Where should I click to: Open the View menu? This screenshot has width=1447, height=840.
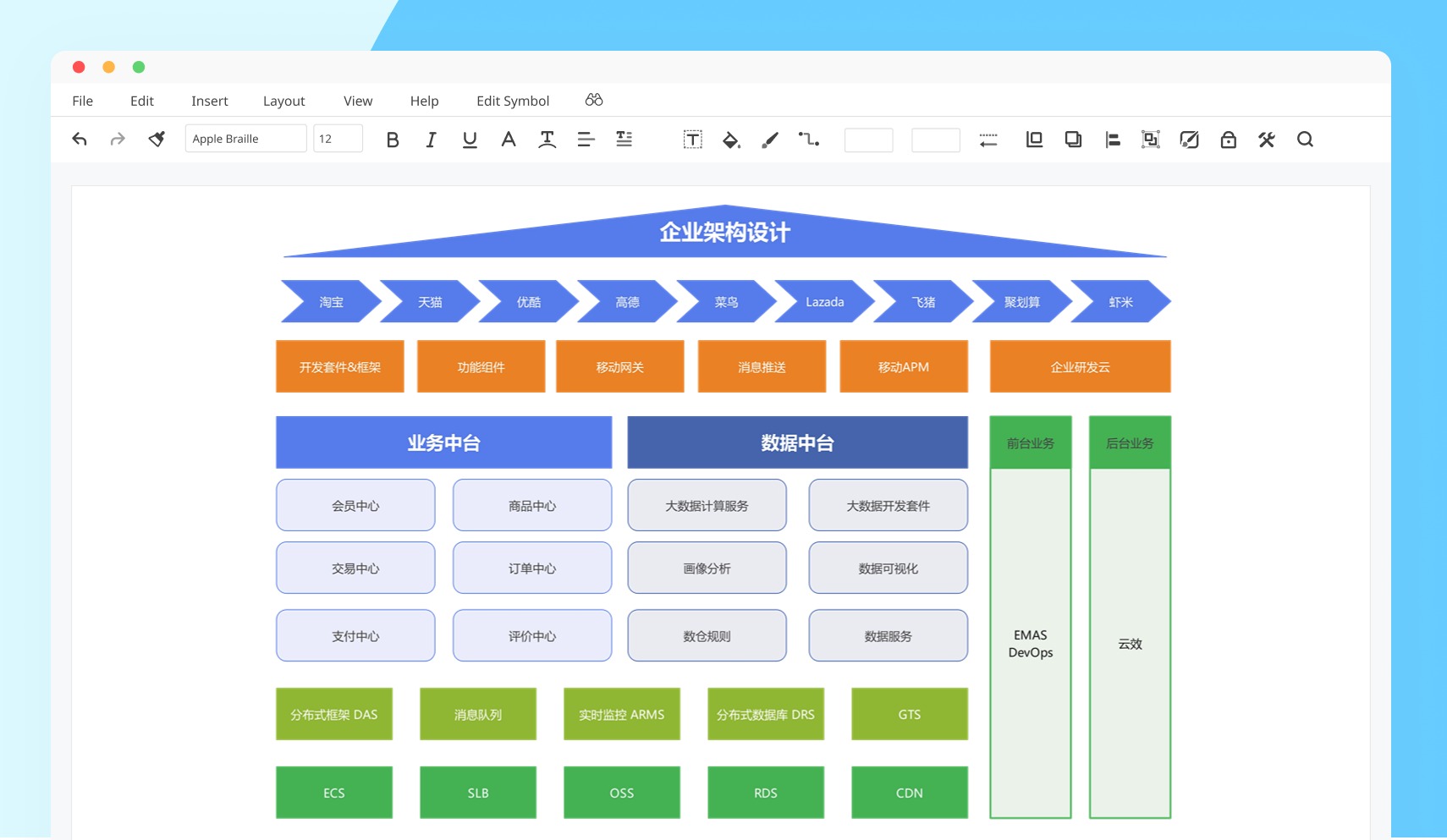click(358, 101)
